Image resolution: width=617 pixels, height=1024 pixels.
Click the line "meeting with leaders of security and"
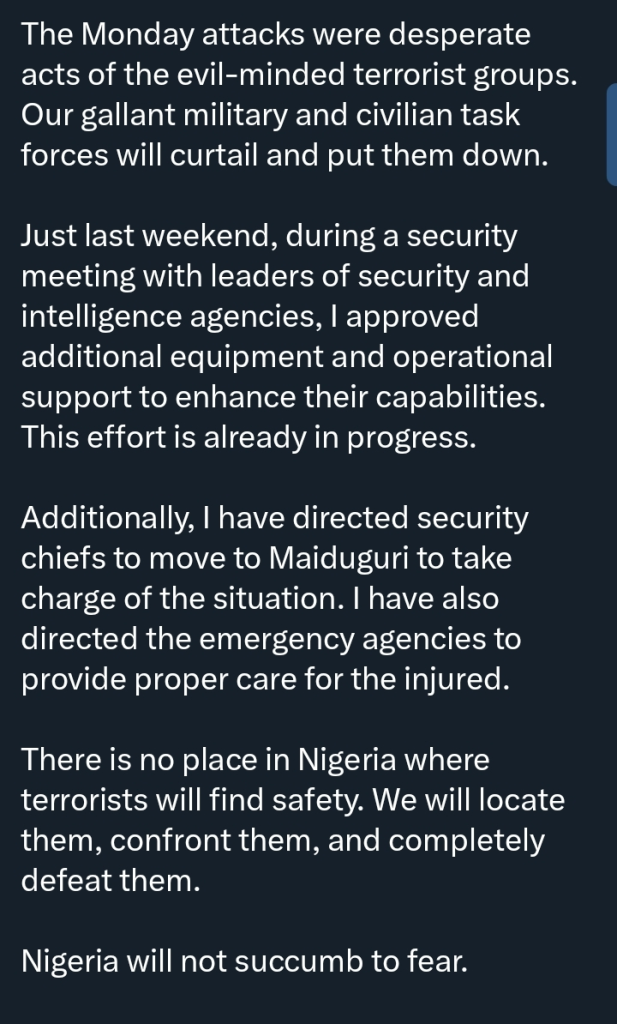click(x=275, y=277)
